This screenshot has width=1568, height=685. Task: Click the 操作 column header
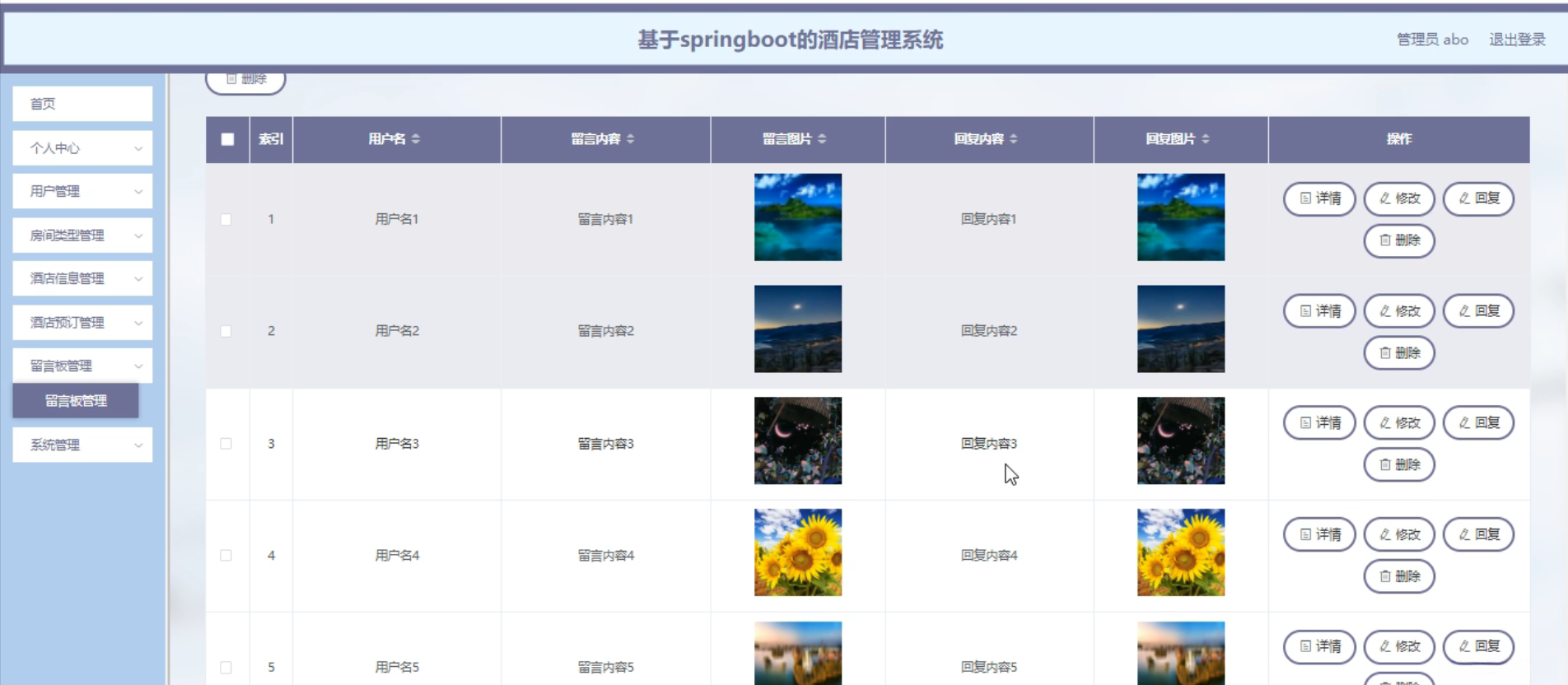point(1399,139)
